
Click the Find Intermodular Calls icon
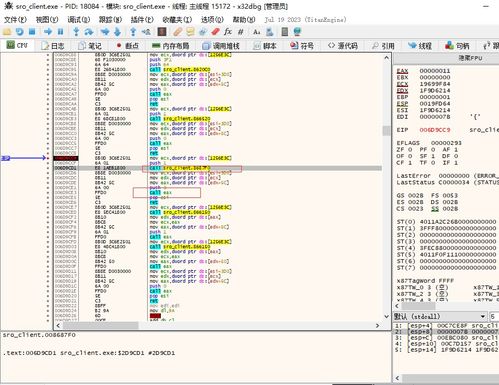pyautogui.click(x=269, y=32)
